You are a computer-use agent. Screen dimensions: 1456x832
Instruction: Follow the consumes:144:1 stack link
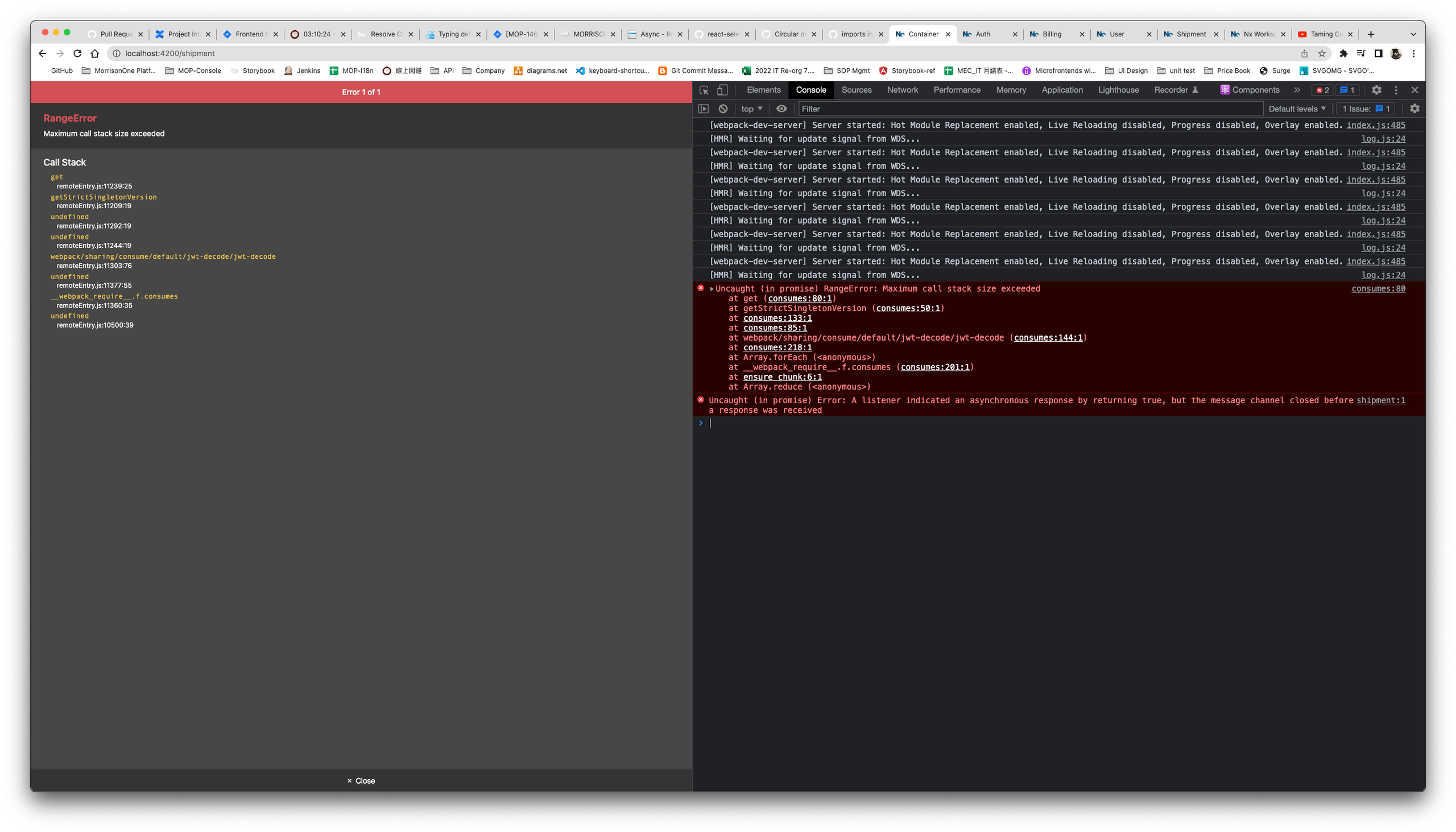[x=1048, y=338]
